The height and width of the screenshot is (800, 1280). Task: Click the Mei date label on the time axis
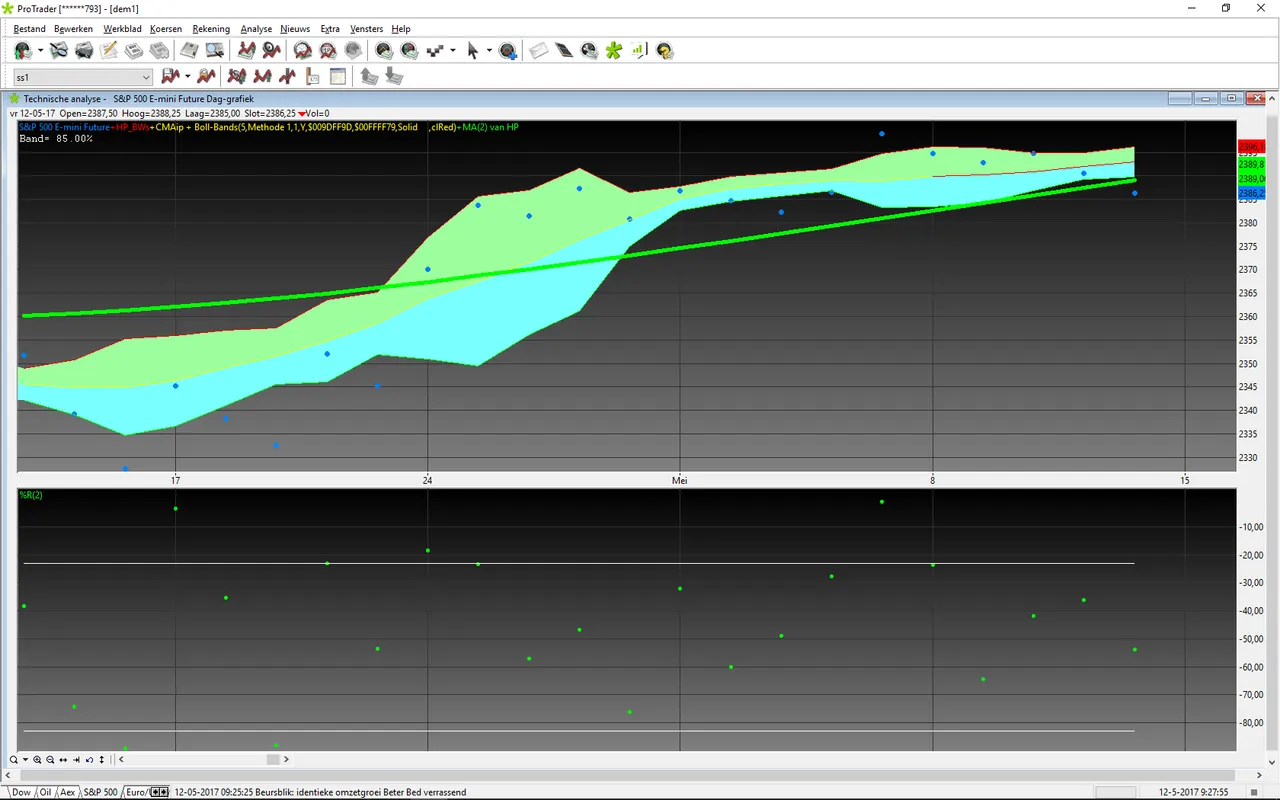point(679,481)
